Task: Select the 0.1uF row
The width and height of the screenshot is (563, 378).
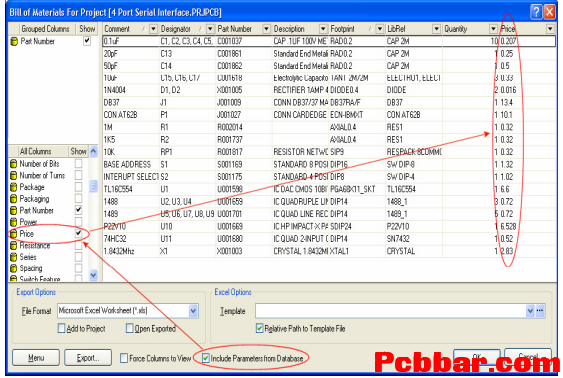Action: click(x=329, y=41)
